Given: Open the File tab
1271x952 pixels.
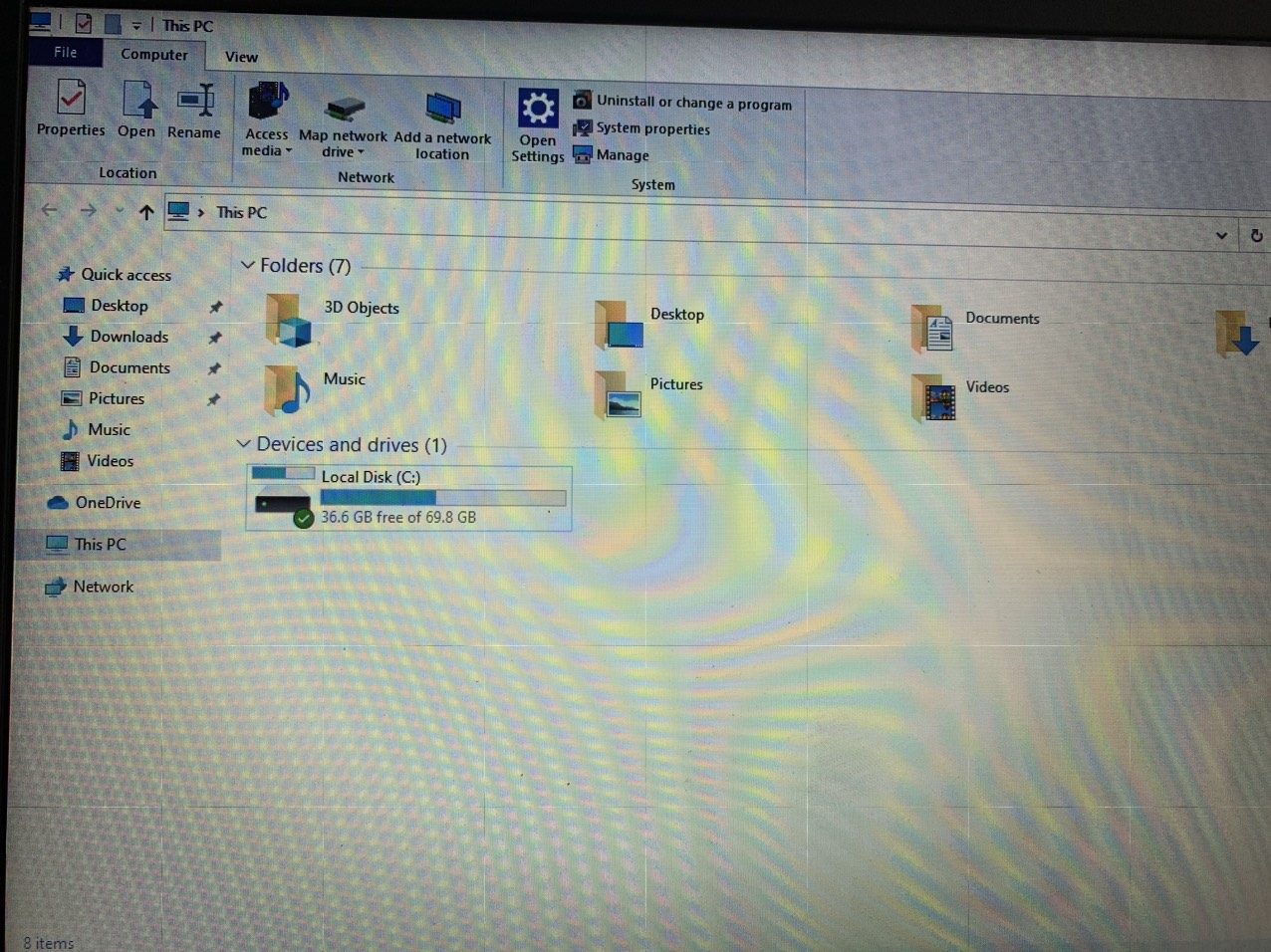Looking at the screenshot, I should (x=65, y=53).
